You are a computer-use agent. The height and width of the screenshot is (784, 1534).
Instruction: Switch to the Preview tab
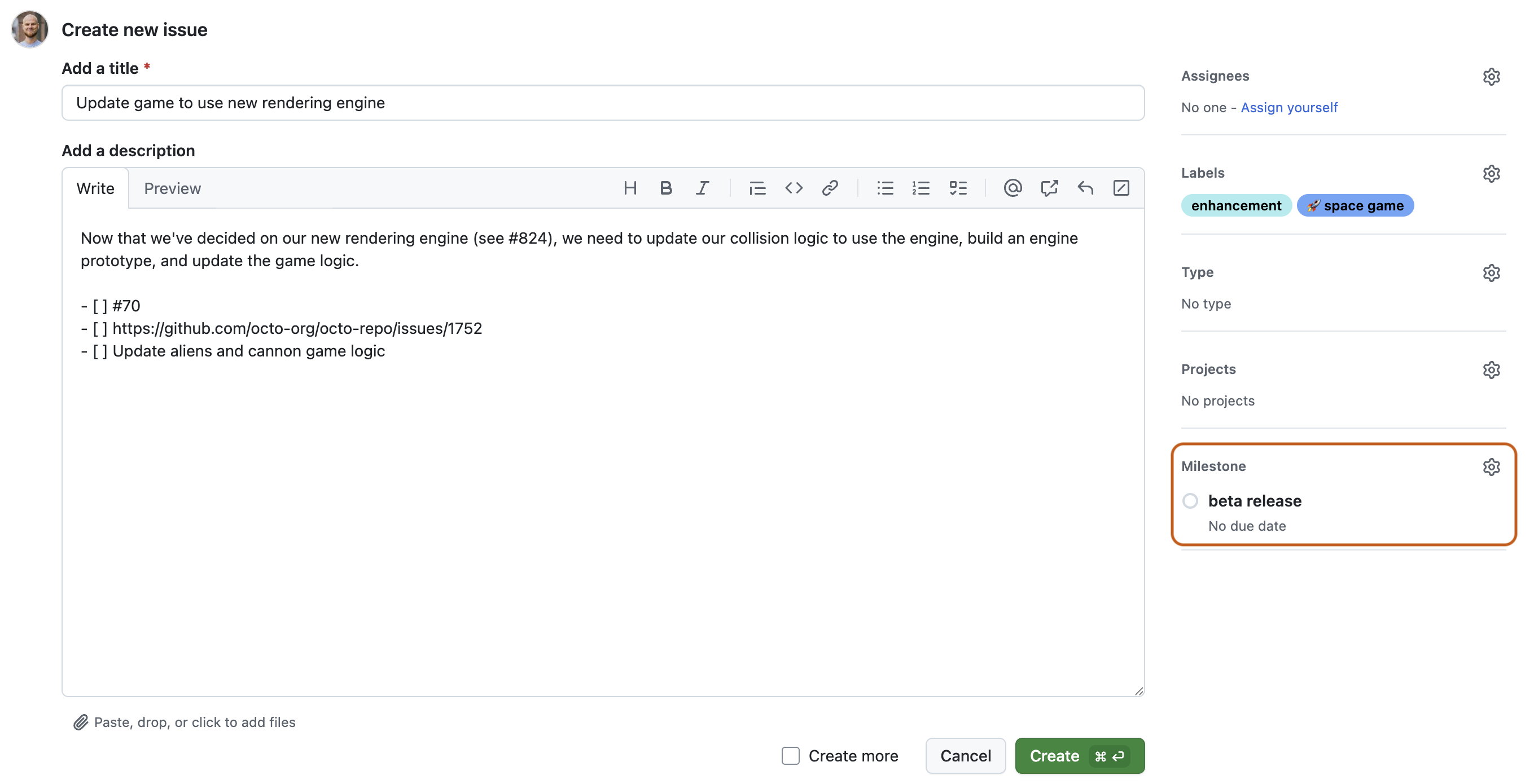(172, 188)
